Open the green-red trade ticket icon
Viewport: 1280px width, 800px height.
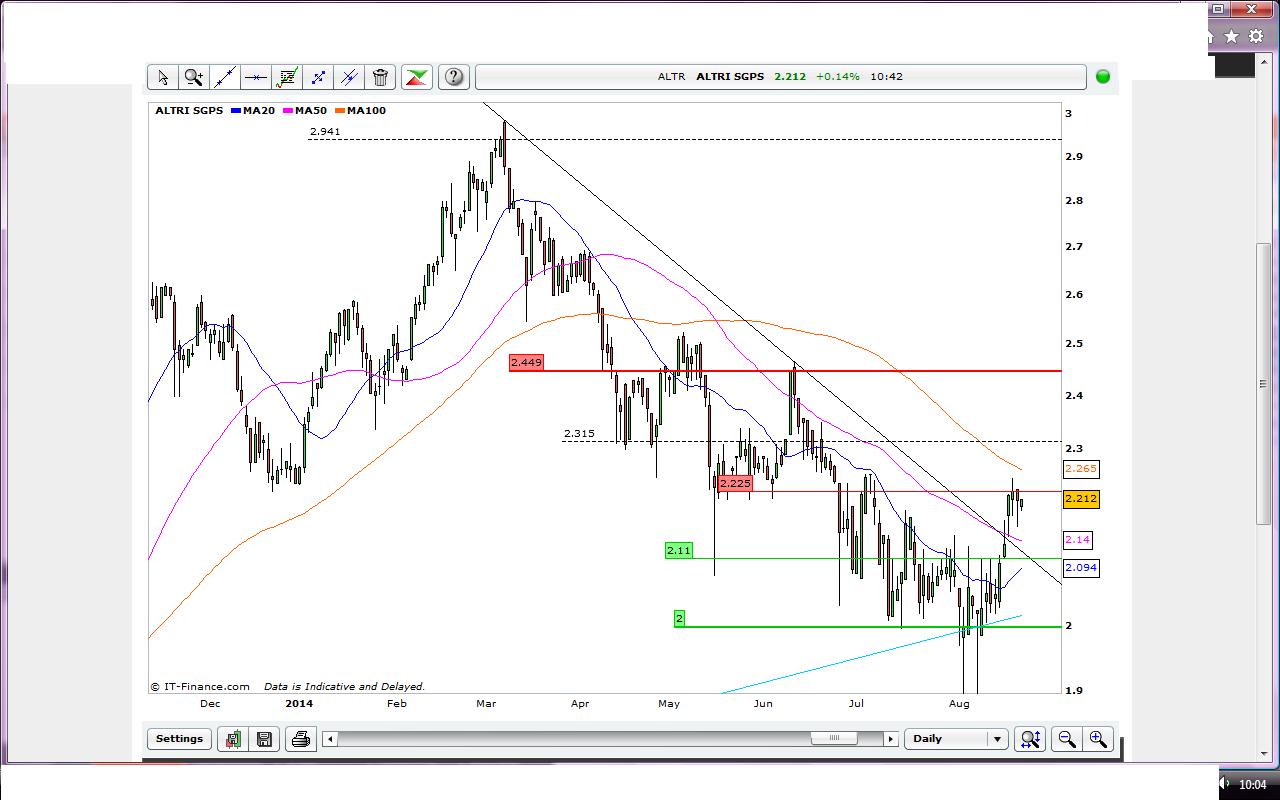tap(417, 77)
